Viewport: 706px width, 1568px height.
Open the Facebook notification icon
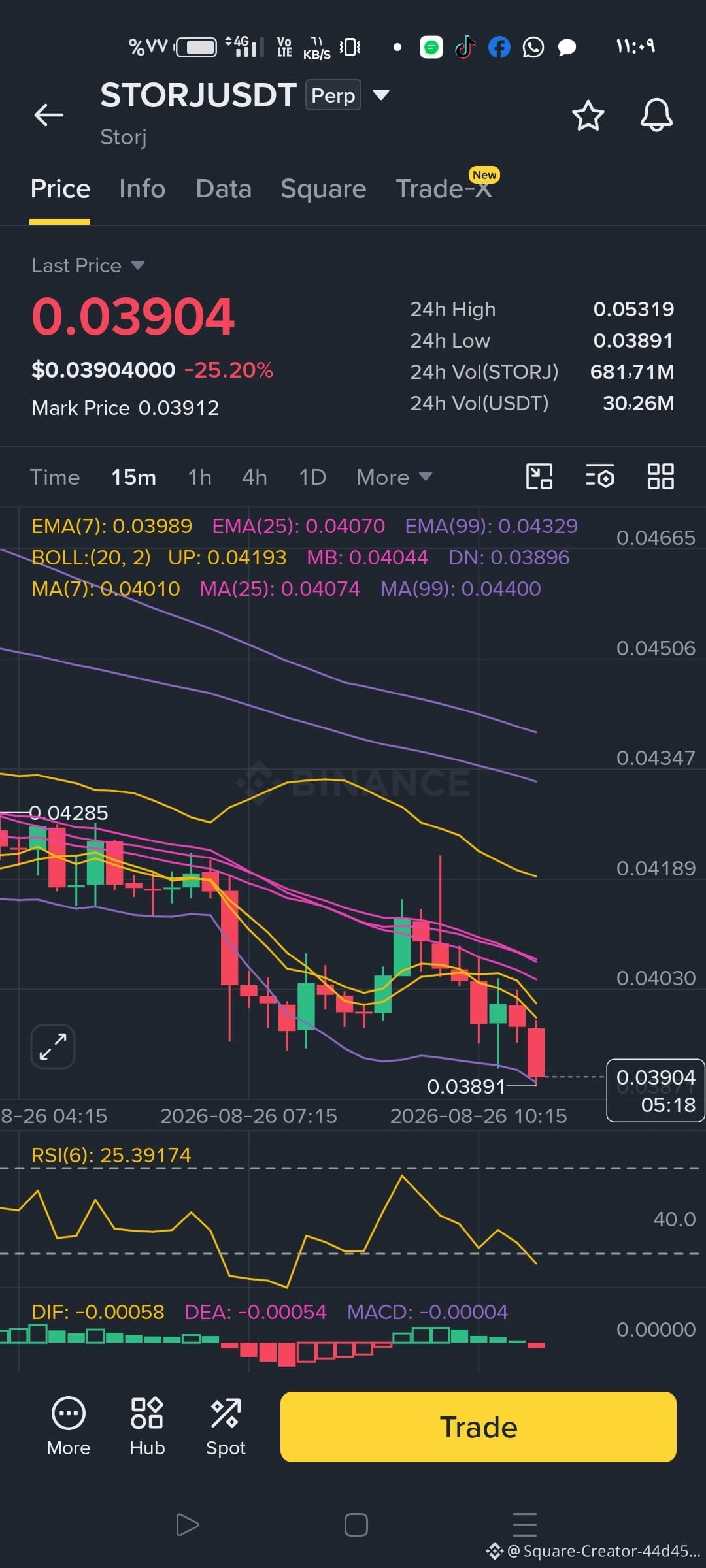pyautogui.click(x=499, y=47)
